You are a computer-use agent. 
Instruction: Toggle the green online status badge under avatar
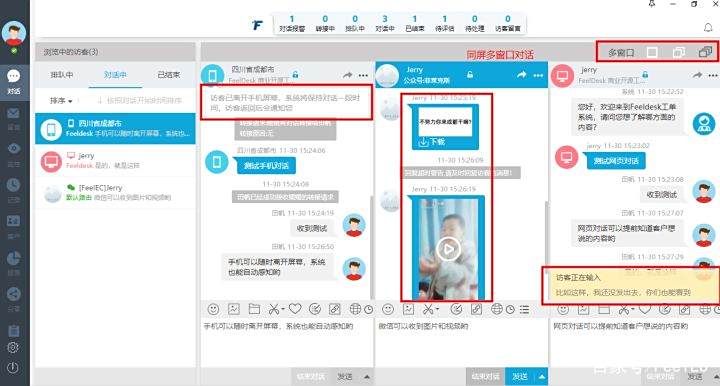(x=14, y=50)
